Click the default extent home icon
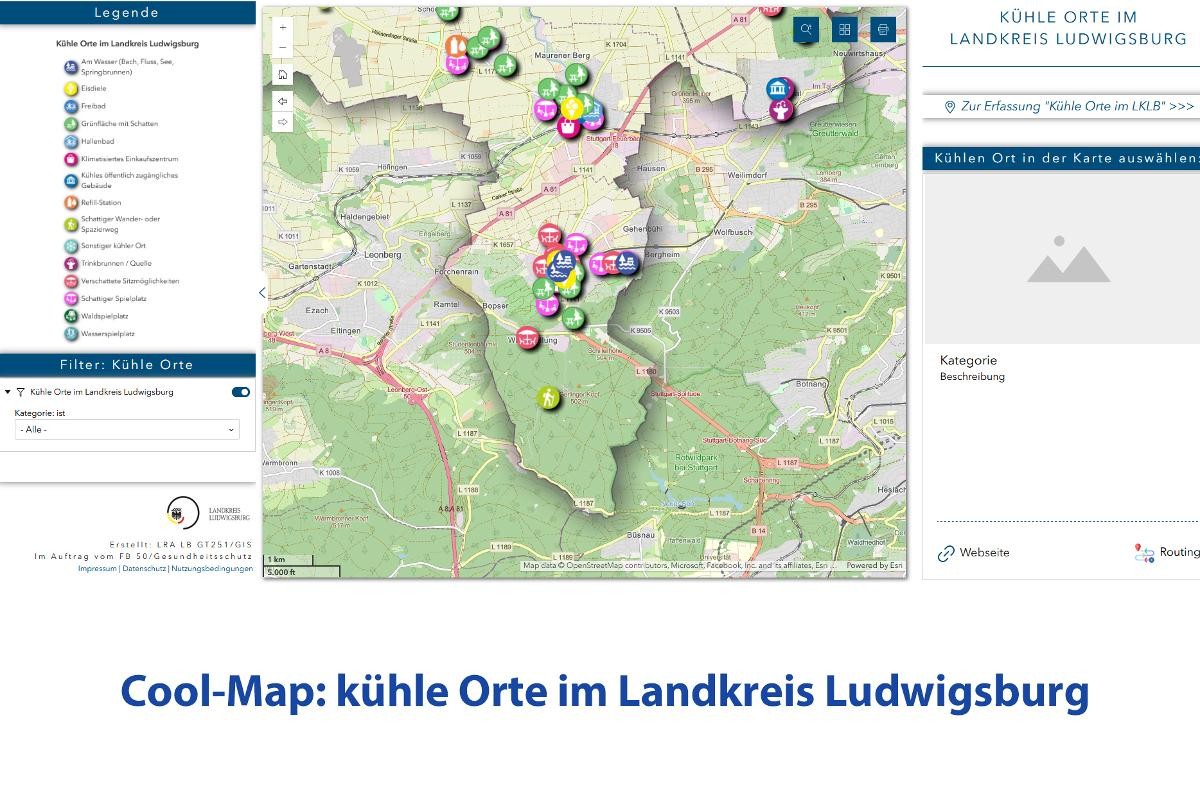1200x797 pixels. (x=284, y=74)
